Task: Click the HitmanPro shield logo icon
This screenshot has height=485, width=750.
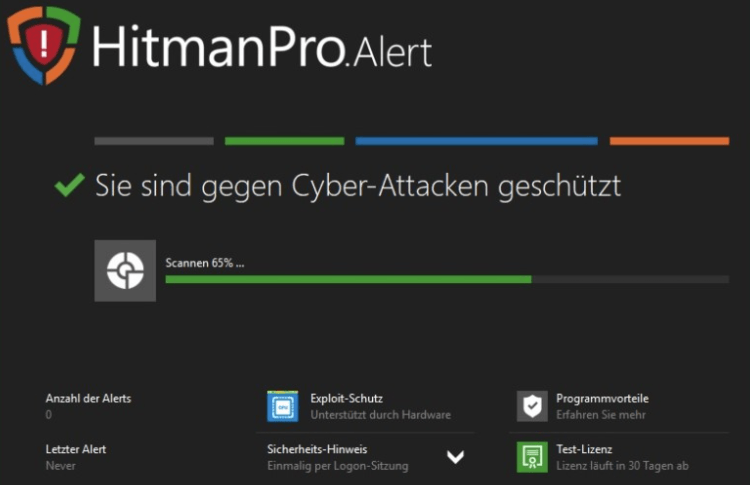Action: 43,45
